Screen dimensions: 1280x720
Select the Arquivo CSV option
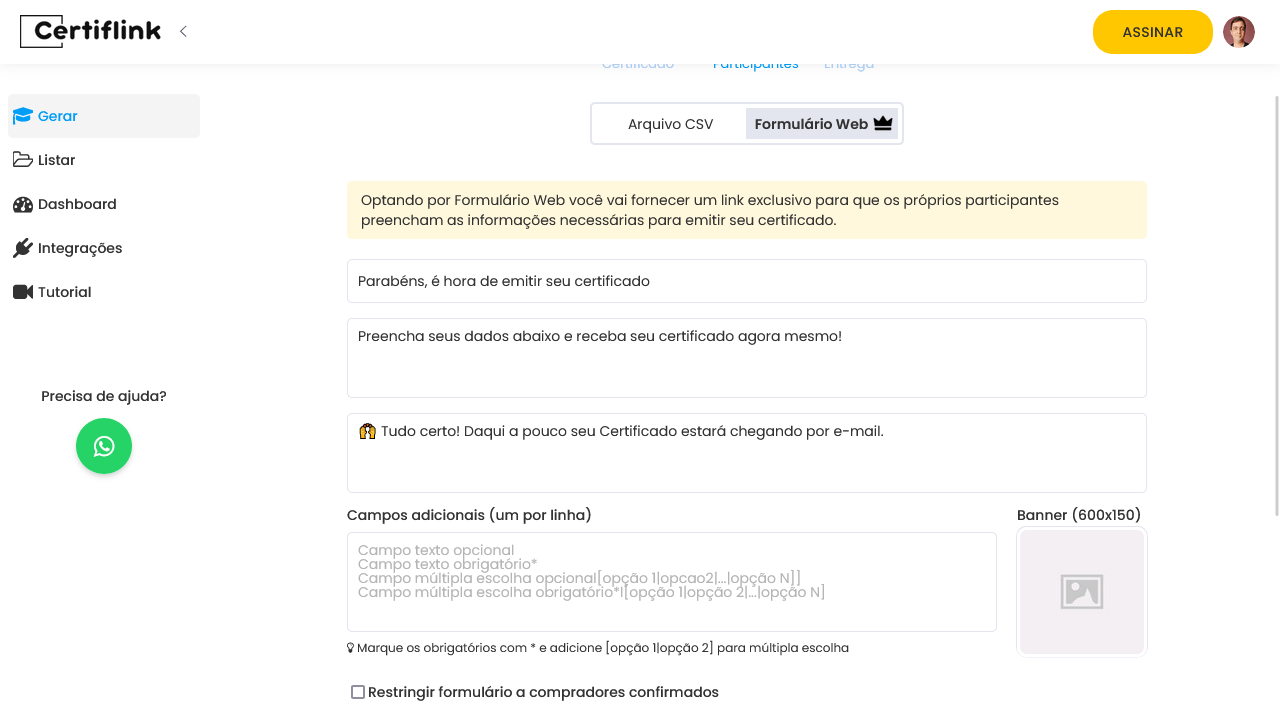(670, 124)
